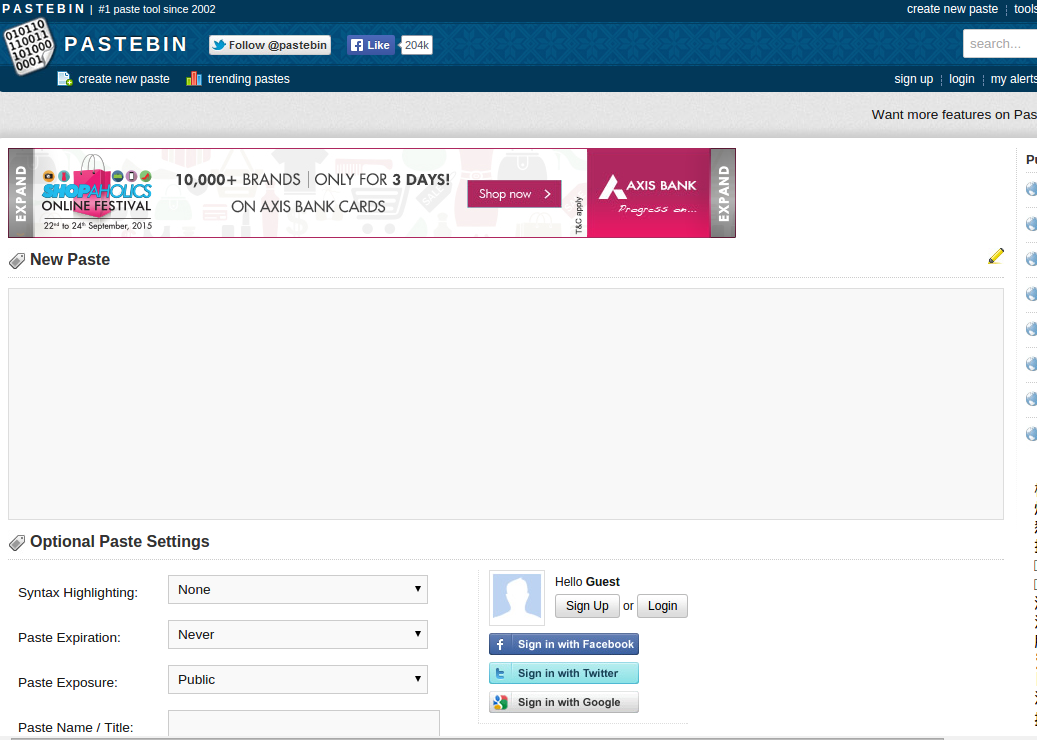Click the Pastebin binary logo icon
Viewport: 1037px width, 740px height.
coord(28,46)
